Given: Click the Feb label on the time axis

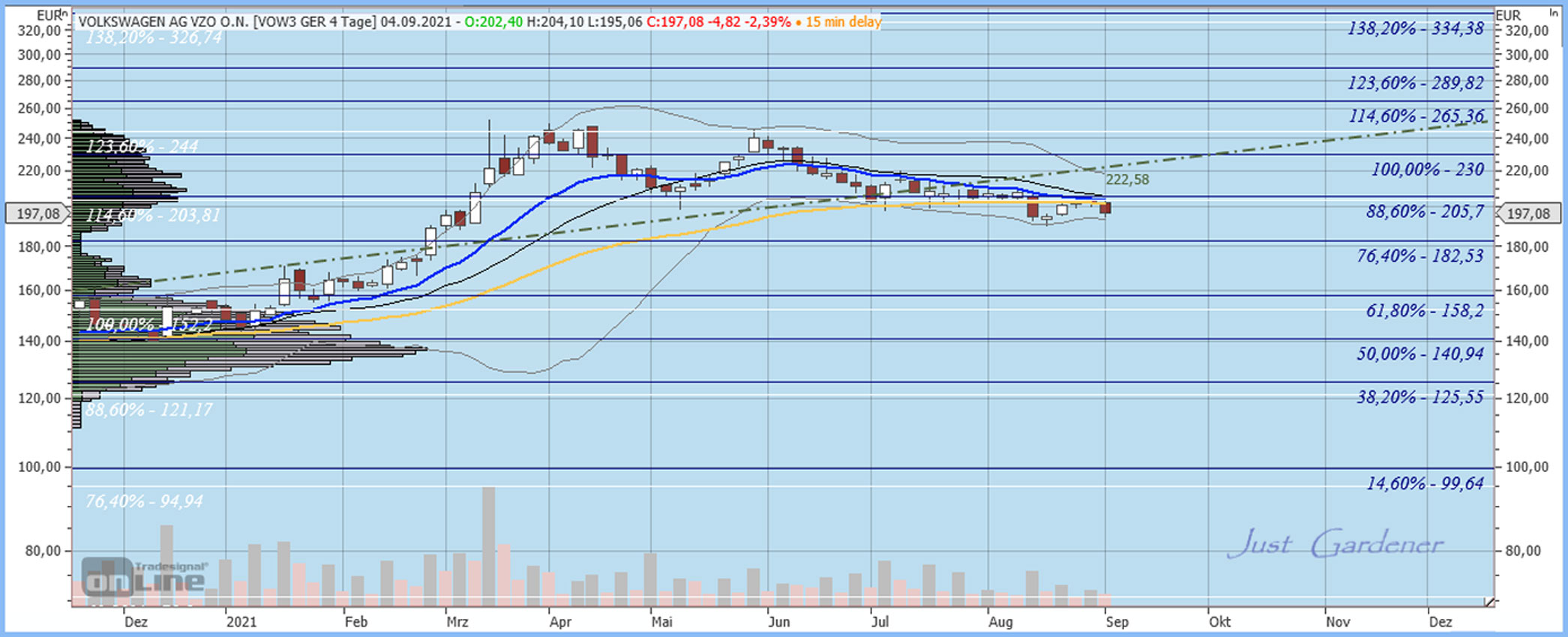Looking at the screenshot, I should [x=356, y=621].
